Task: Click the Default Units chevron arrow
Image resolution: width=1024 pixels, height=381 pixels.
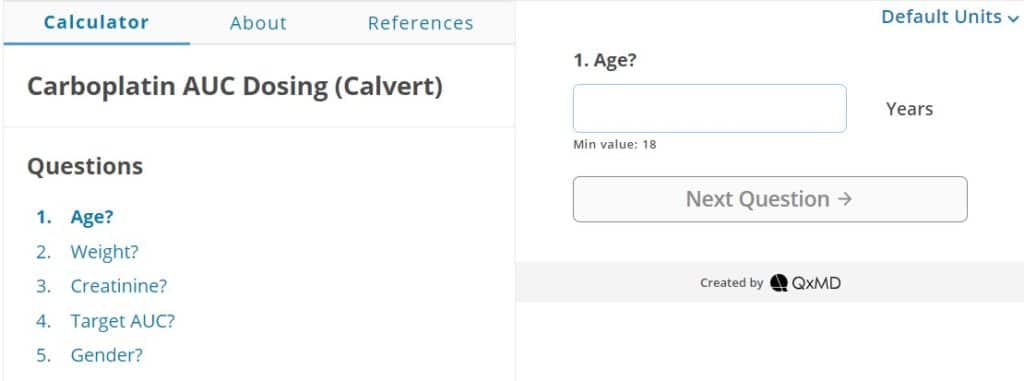Action: point(1013,18)
